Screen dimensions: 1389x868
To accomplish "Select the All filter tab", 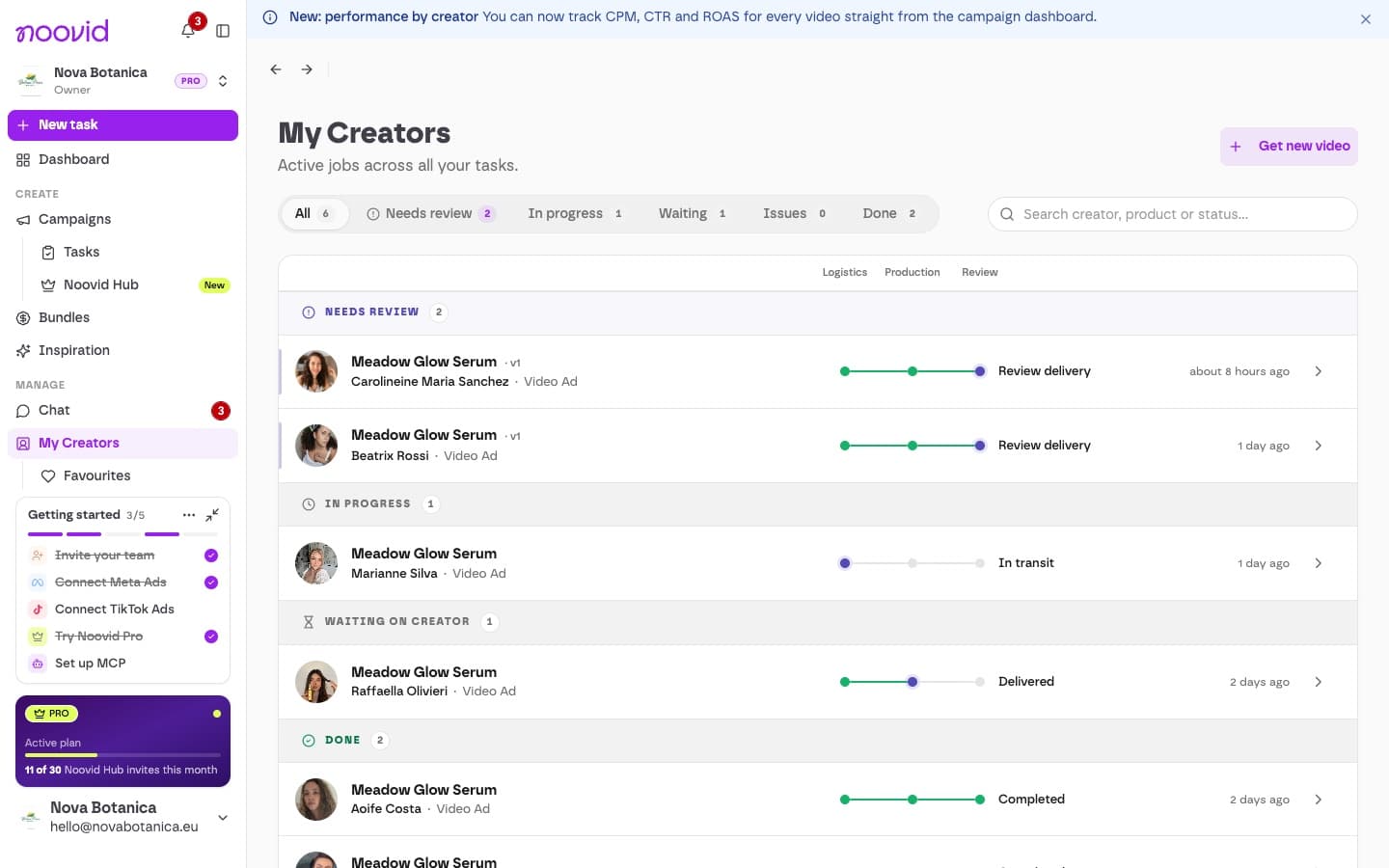I will point(313,214).
